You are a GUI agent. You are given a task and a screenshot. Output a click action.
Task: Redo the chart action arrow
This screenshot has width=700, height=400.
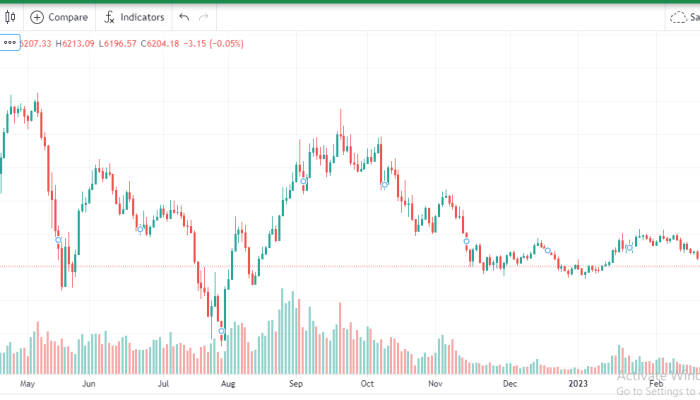pos(204,17)
